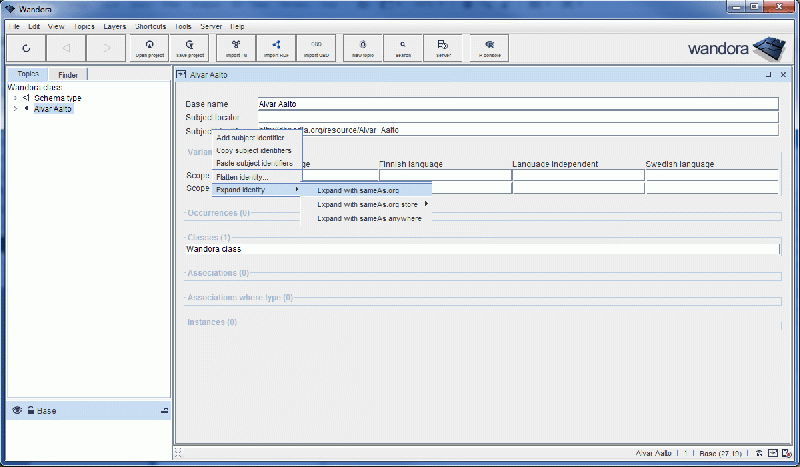Click the back arrow navigation button
The height and width of the screenshot is (467, 800).
(65, 47)
